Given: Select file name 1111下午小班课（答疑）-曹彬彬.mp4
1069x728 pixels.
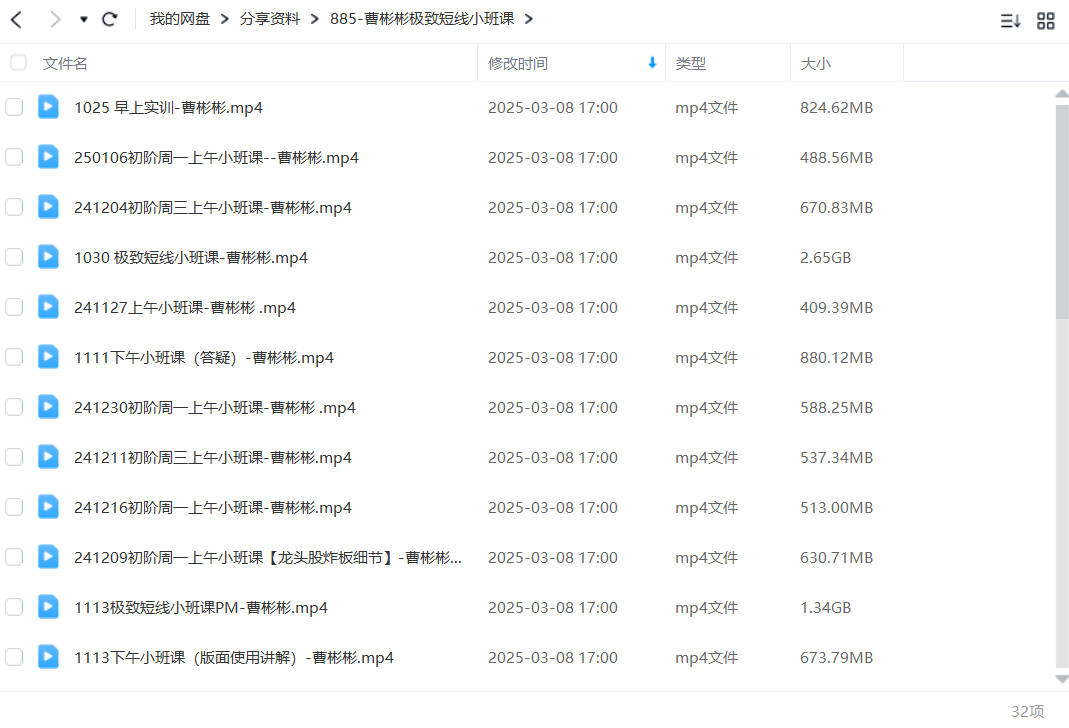Looking at the screenshot, I should point(204,358).
